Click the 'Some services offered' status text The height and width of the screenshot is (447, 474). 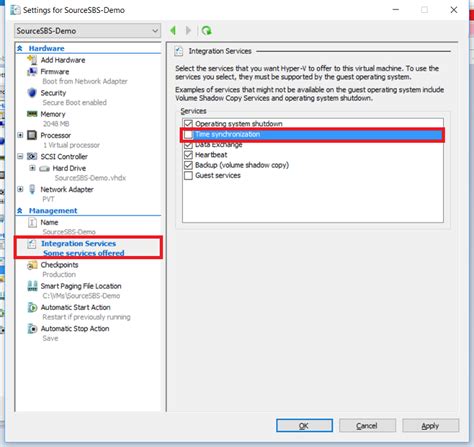[84, 253]
